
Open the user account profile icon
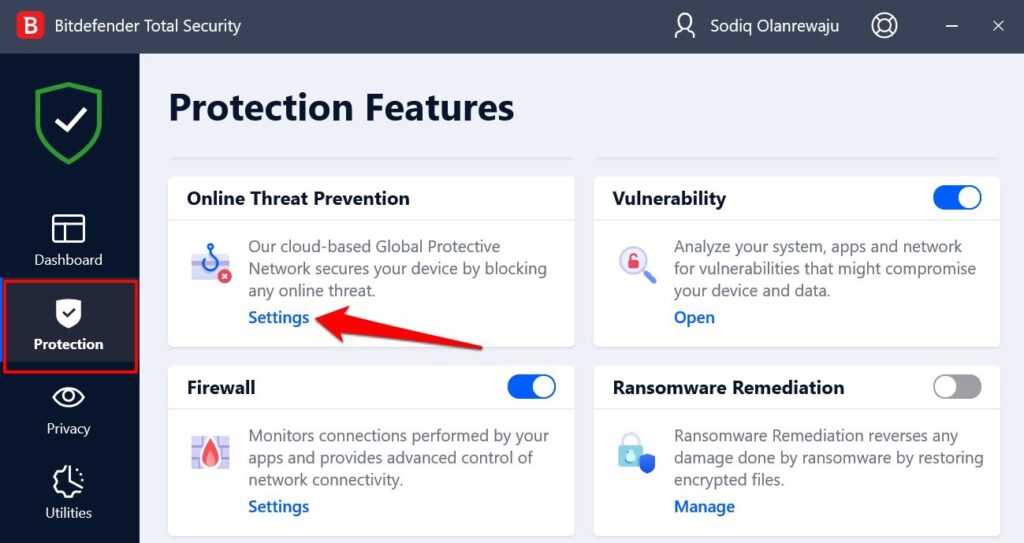pyautogui.click(x=685, y=26)
